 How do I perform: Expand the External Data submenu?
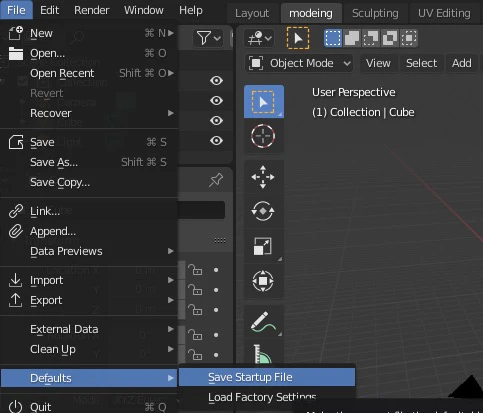tap(171, 329)
